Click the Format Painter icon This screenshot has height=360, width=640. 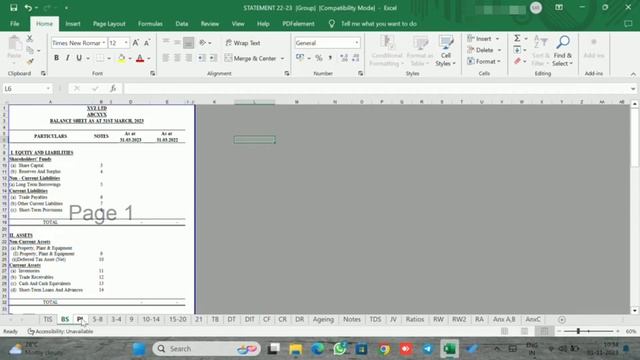click(x=29, y=62)
